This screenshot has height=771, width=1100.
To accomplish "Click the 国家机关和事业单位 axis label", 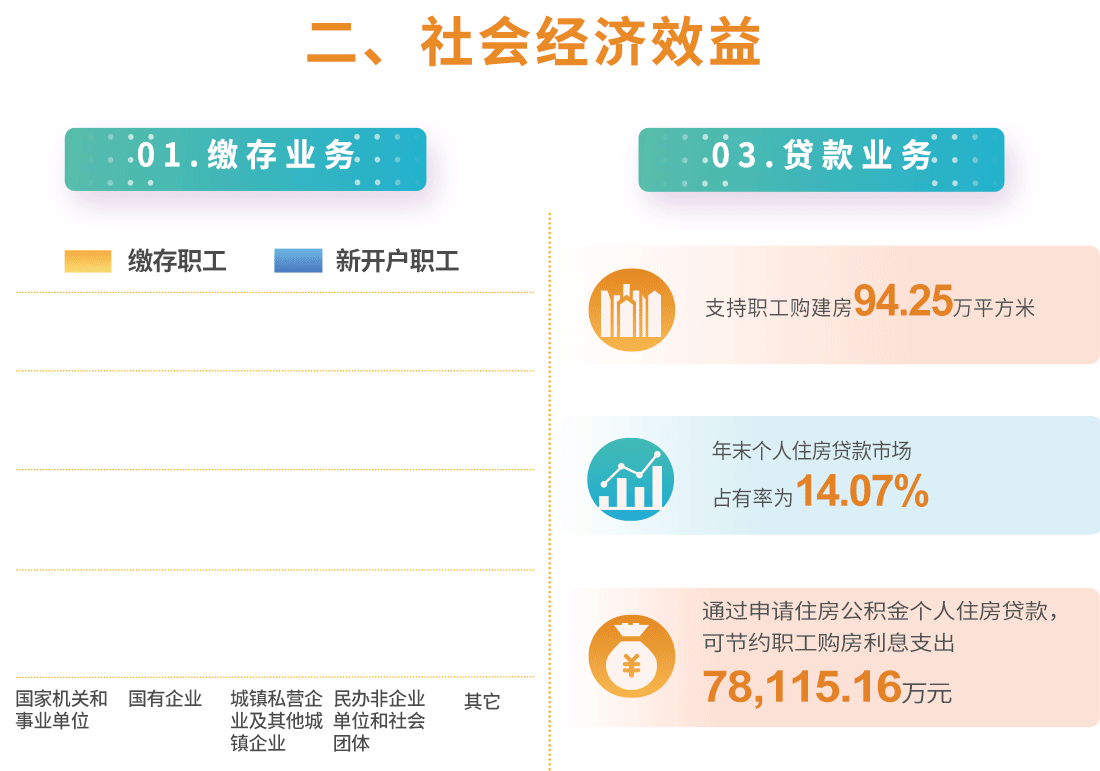I will pos(61,709).
